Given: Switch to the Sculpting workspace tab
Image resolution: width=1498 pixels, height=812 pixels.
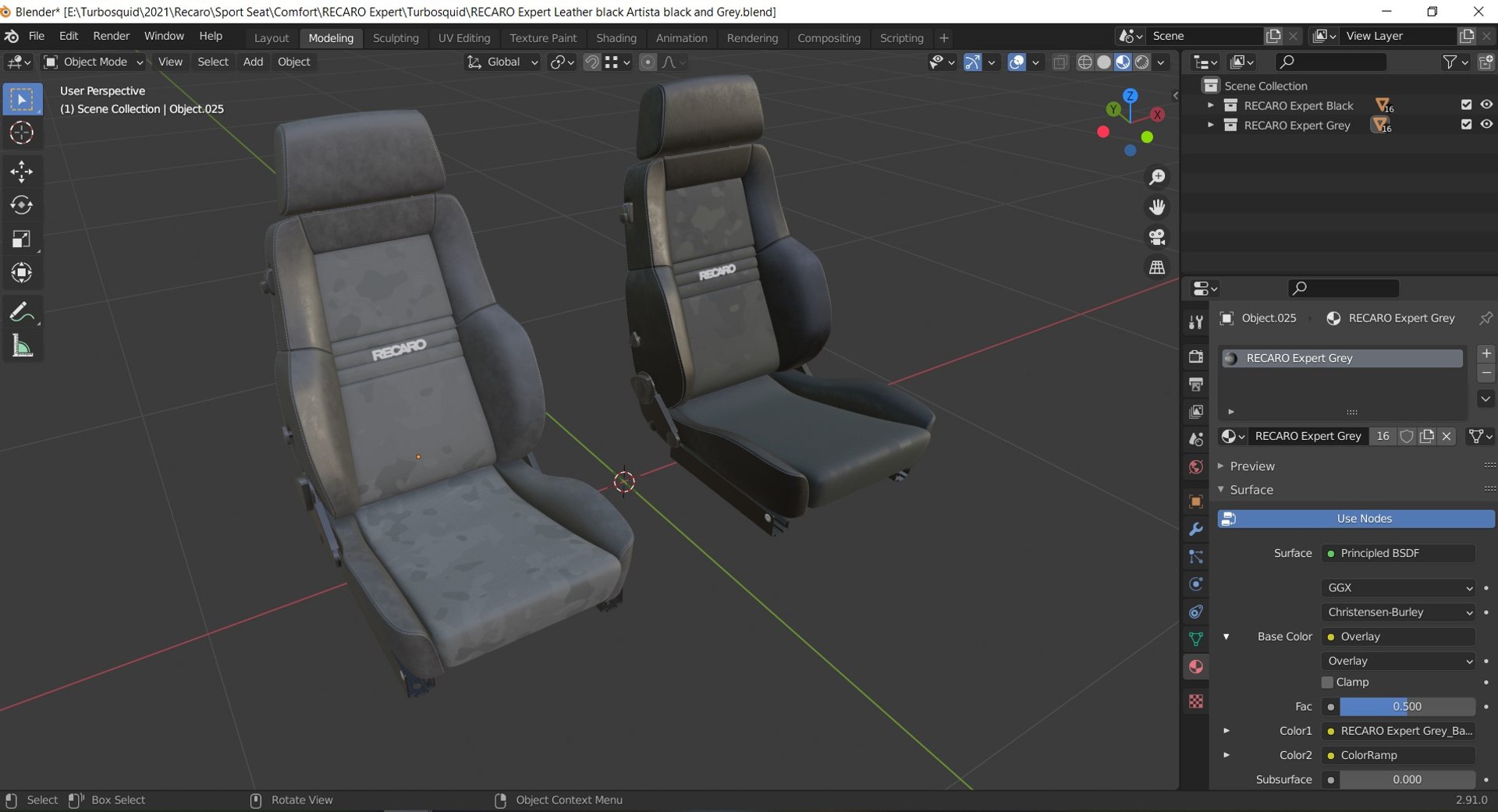Looking at the screenshot, I should point(396,37).
